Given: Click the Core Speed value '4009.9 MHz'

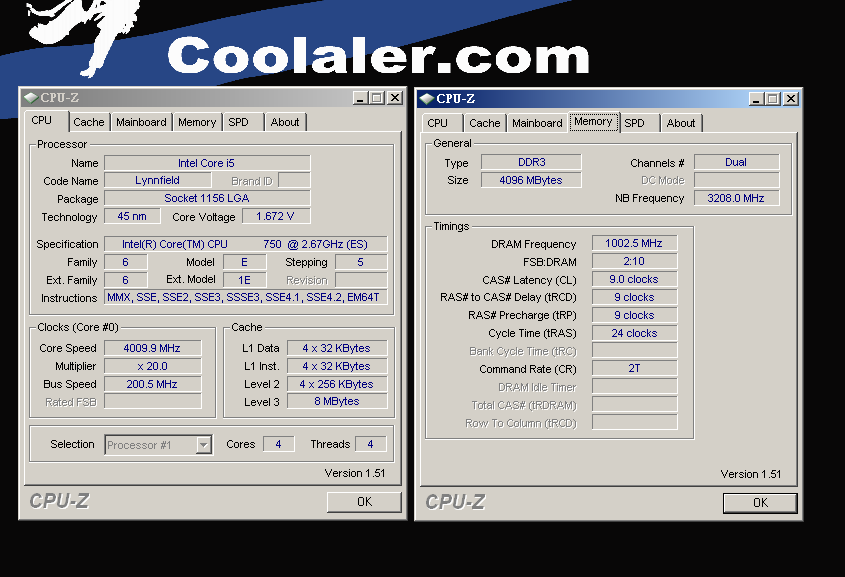Looking at the screenshot, I should click(x=153, y=348).
